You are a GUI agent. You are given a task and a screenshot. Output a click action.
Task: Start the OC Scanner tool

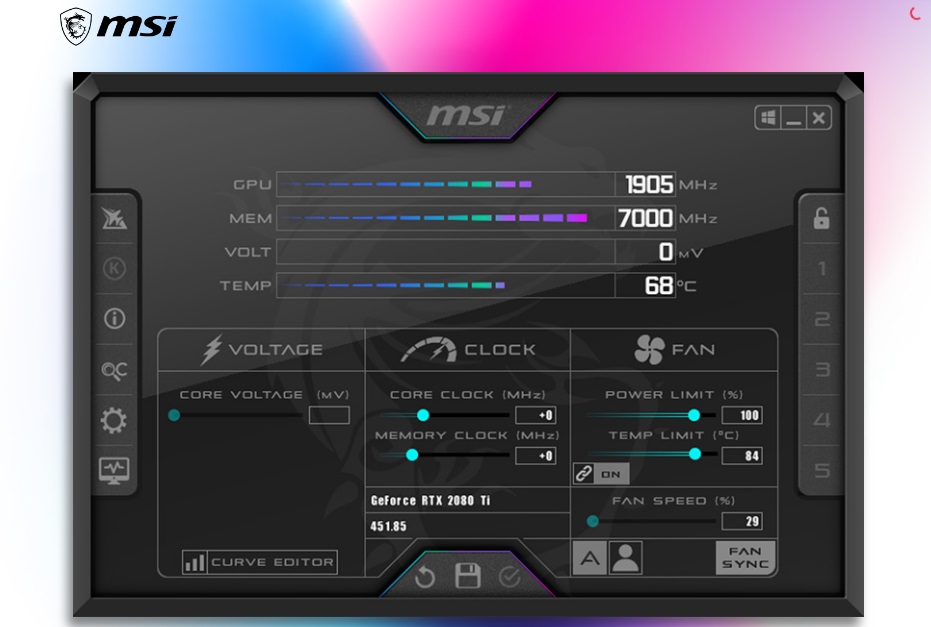click(x=115, y=370)
